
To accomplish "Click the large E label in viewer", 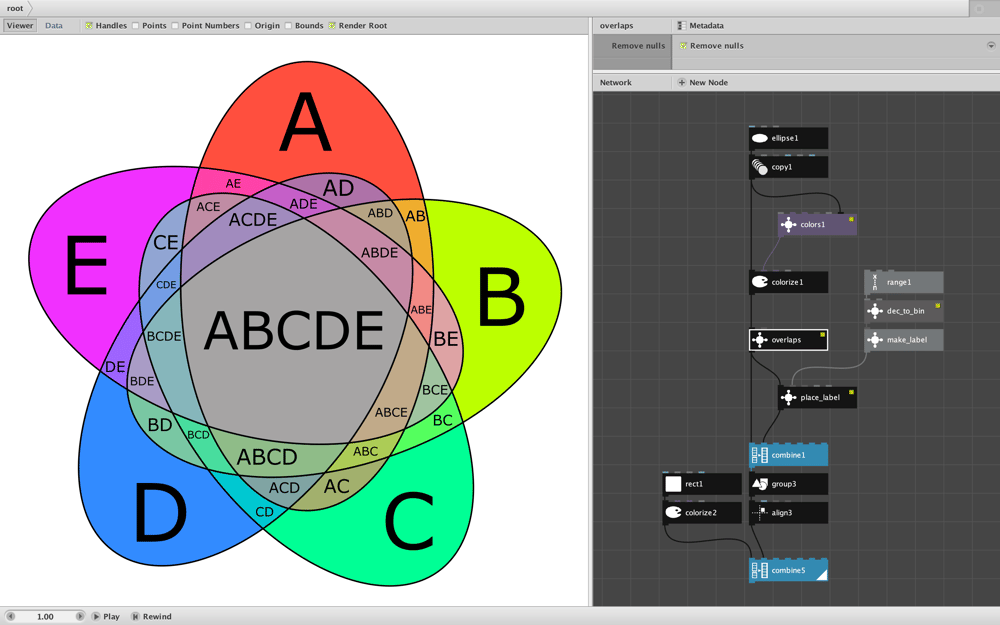I will [x=86, y=265].
